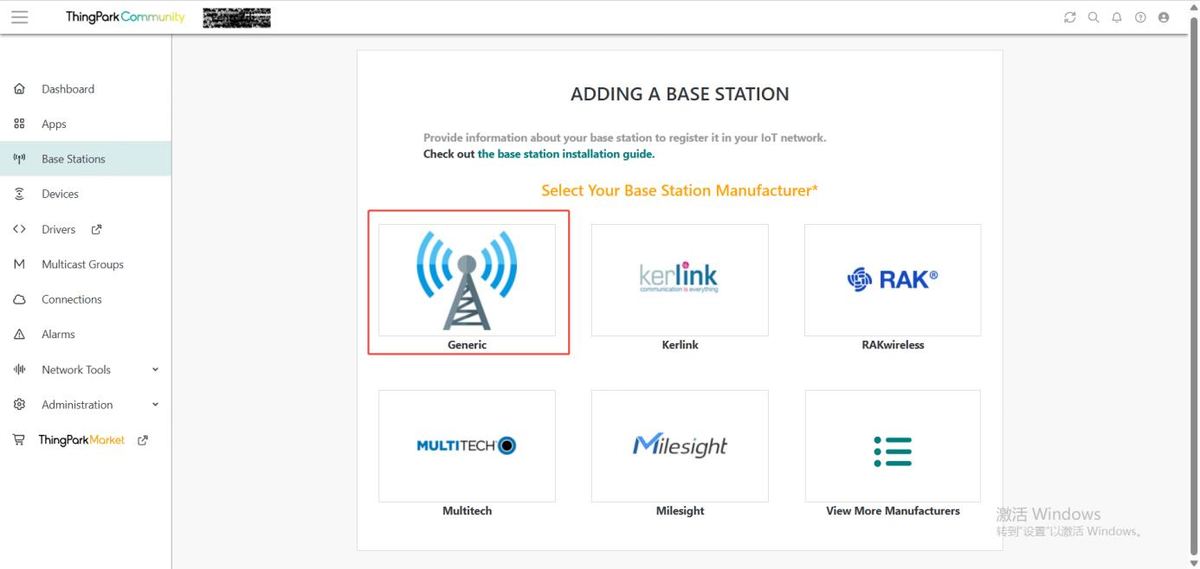Viewport: 1200px width, 569px height.
Task: Click the Dashboard home icon
Action: 19,89
